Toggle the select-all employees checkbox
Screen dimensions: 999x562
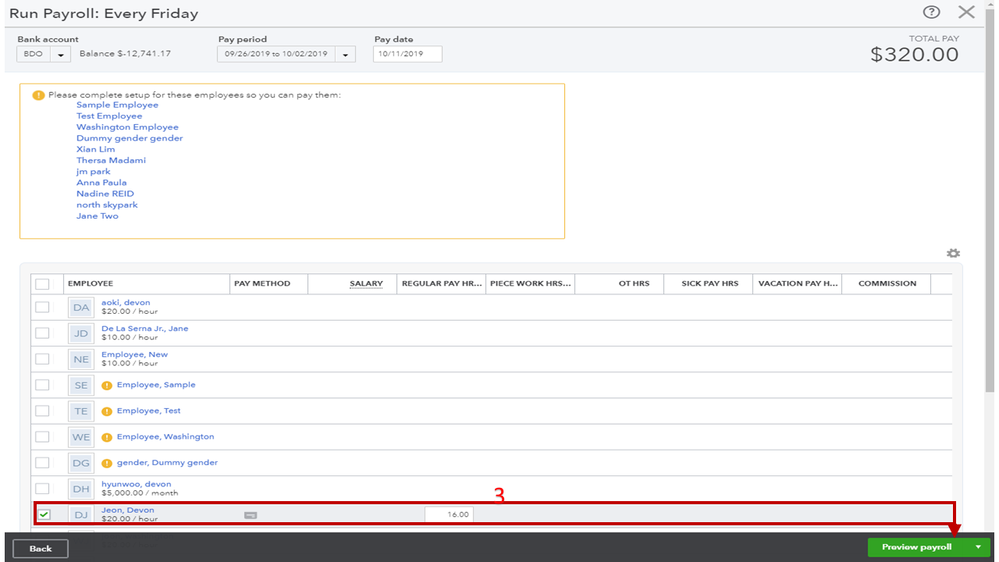(x=43, y=284)
